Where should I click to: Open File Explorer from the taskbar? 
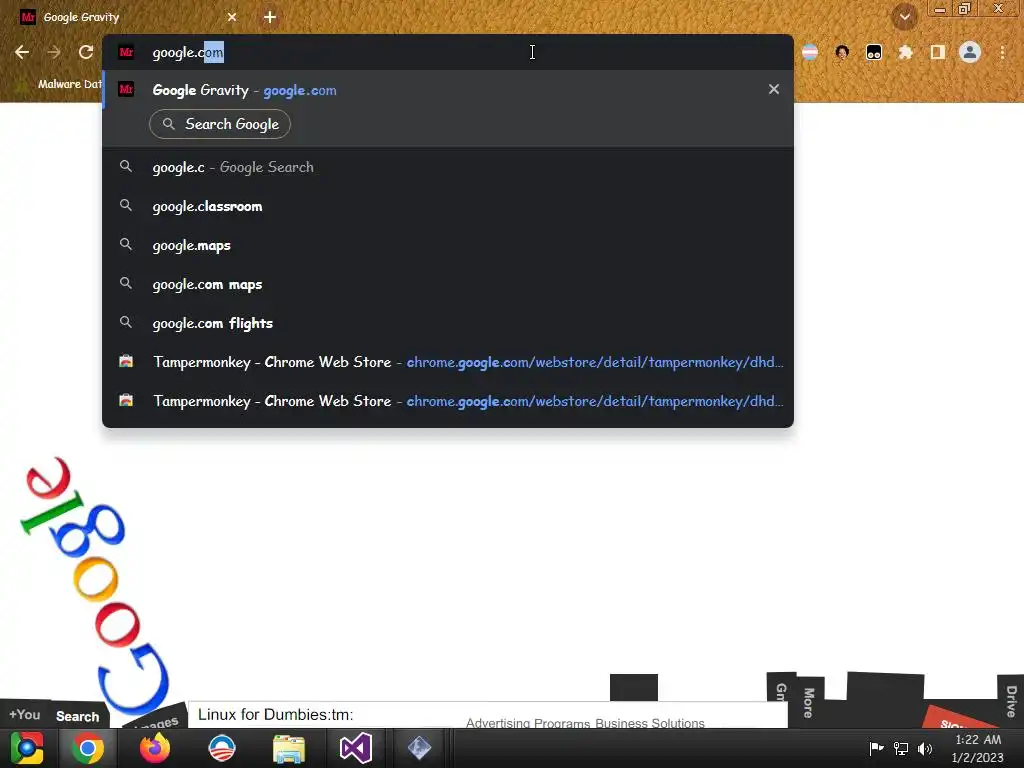point(289,749)
